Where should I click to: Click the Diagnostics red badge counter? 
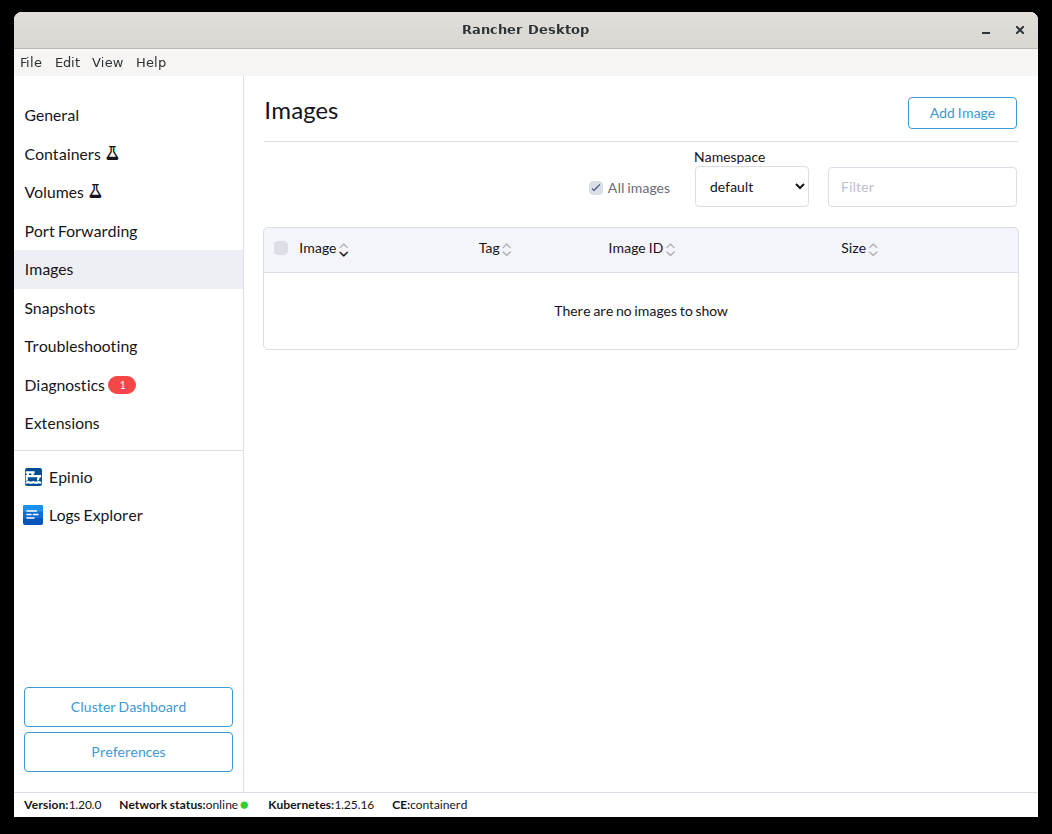point(122,385)
